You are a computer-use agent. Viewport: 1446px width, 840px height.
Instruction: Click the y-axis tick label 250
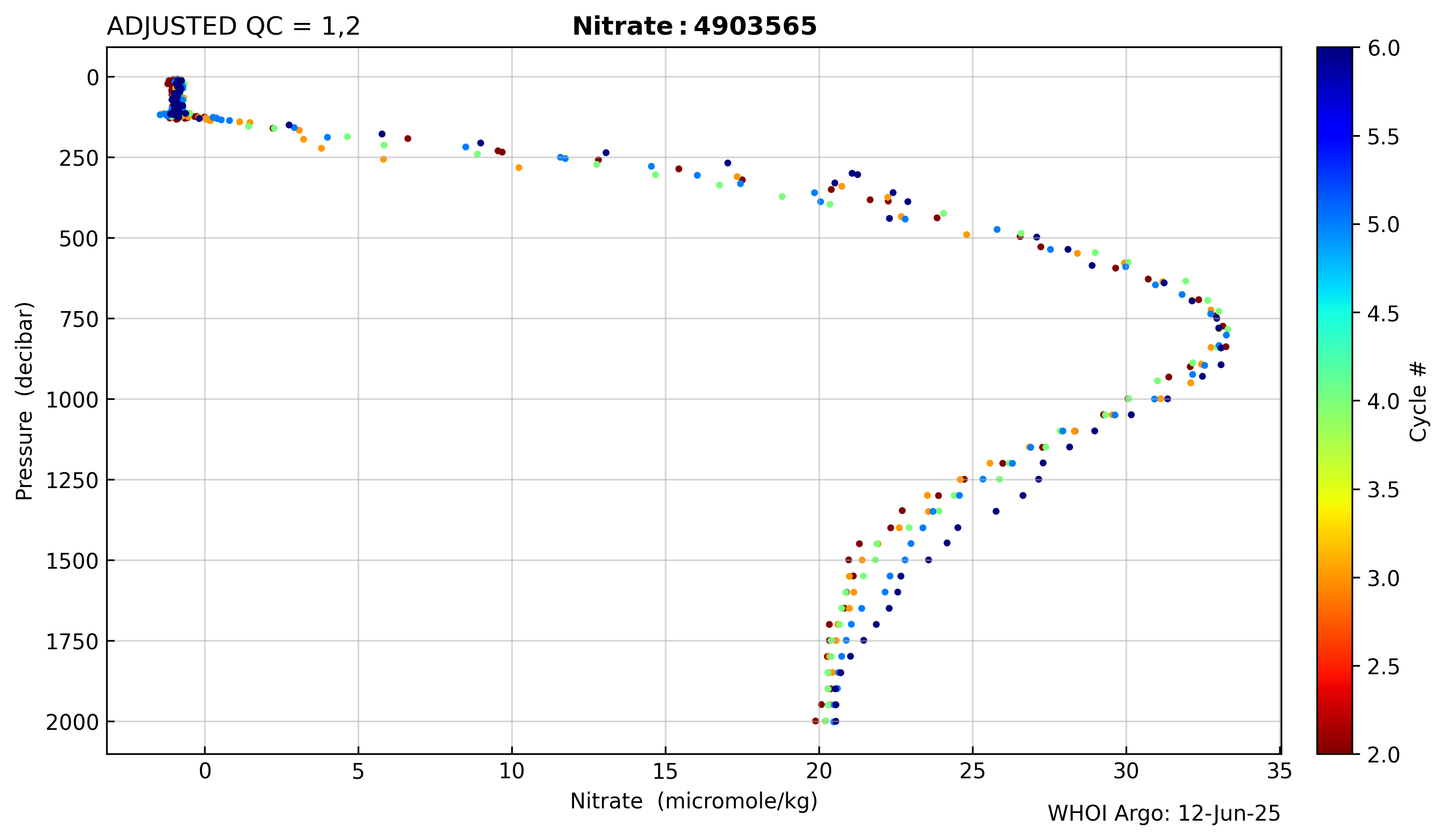tap(79, 159)
